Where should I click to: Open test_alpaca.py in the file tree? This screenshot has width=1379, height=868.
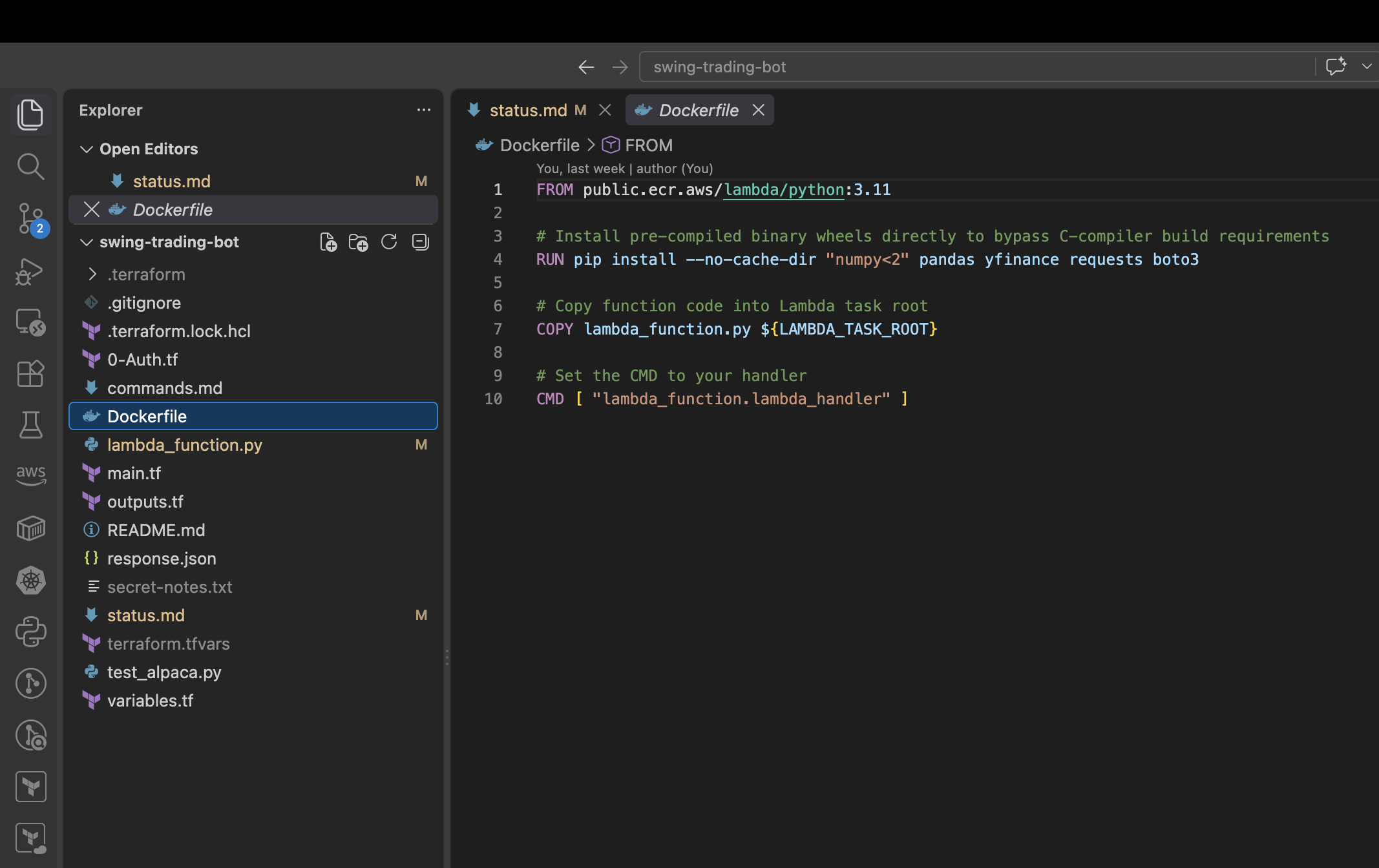coord(253,672)
